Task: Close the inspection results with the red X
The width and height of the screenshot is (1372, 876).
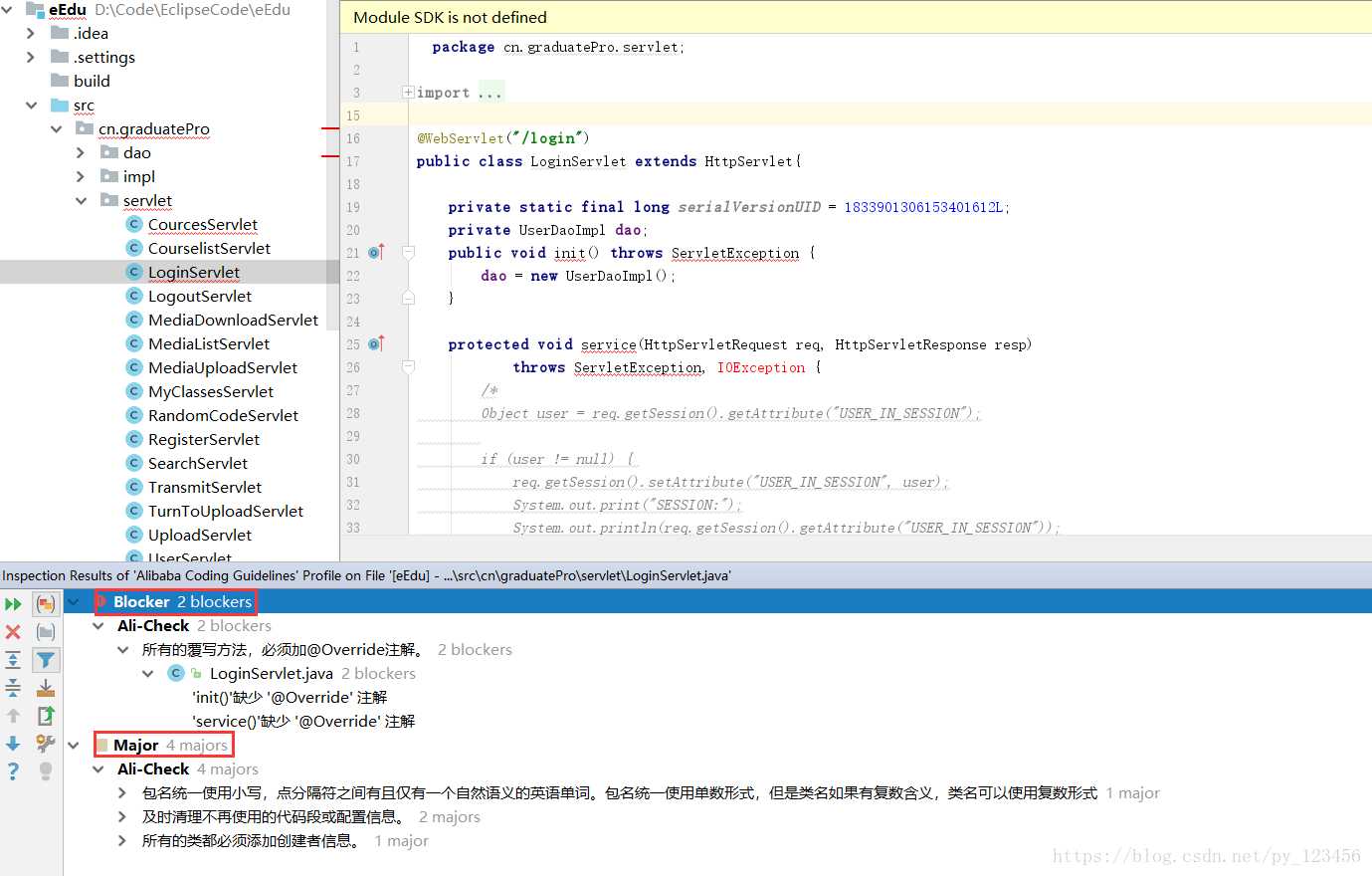Action: tap(13, 632)
